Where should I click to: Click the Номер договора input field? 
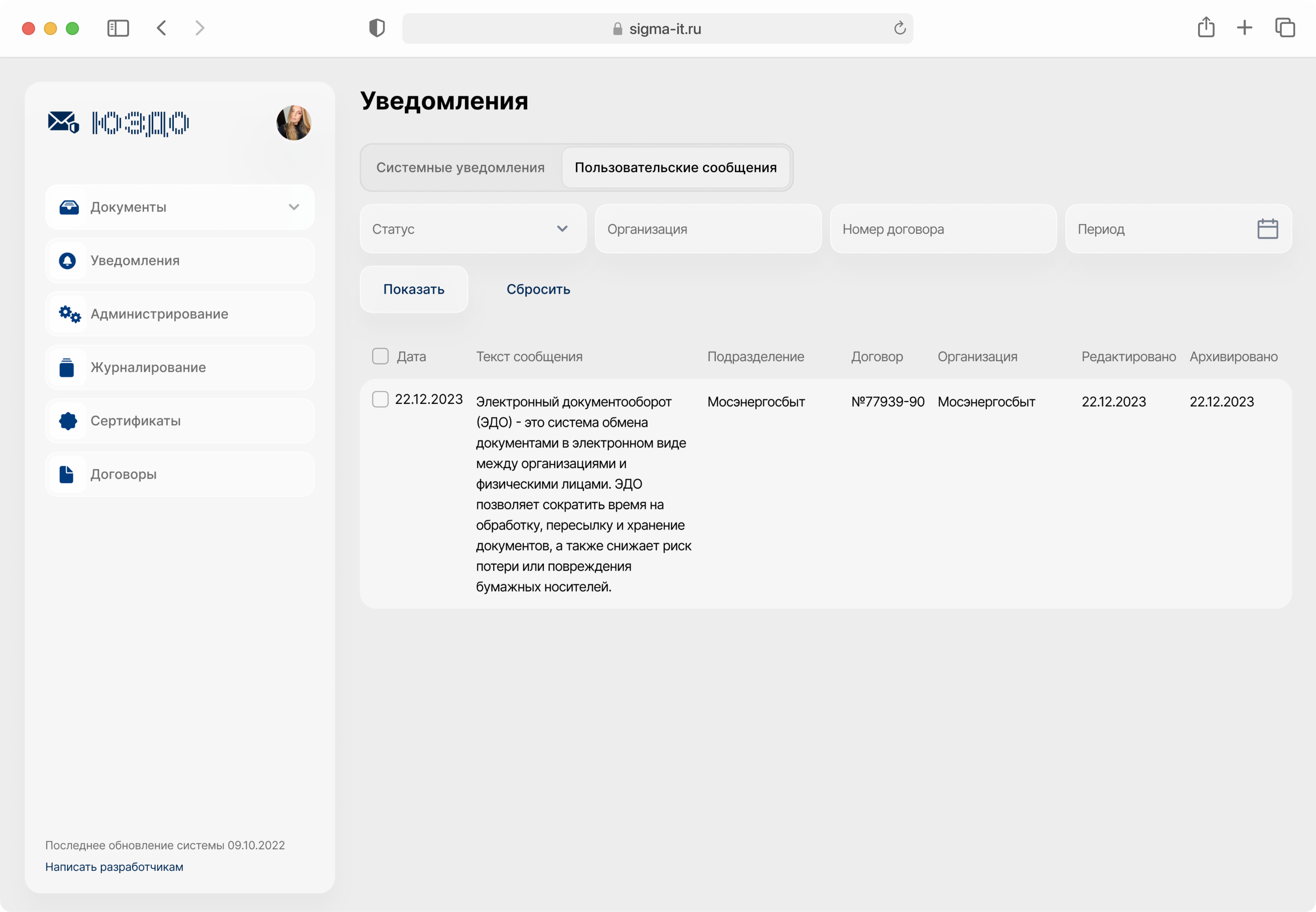[x=943, y=229]
